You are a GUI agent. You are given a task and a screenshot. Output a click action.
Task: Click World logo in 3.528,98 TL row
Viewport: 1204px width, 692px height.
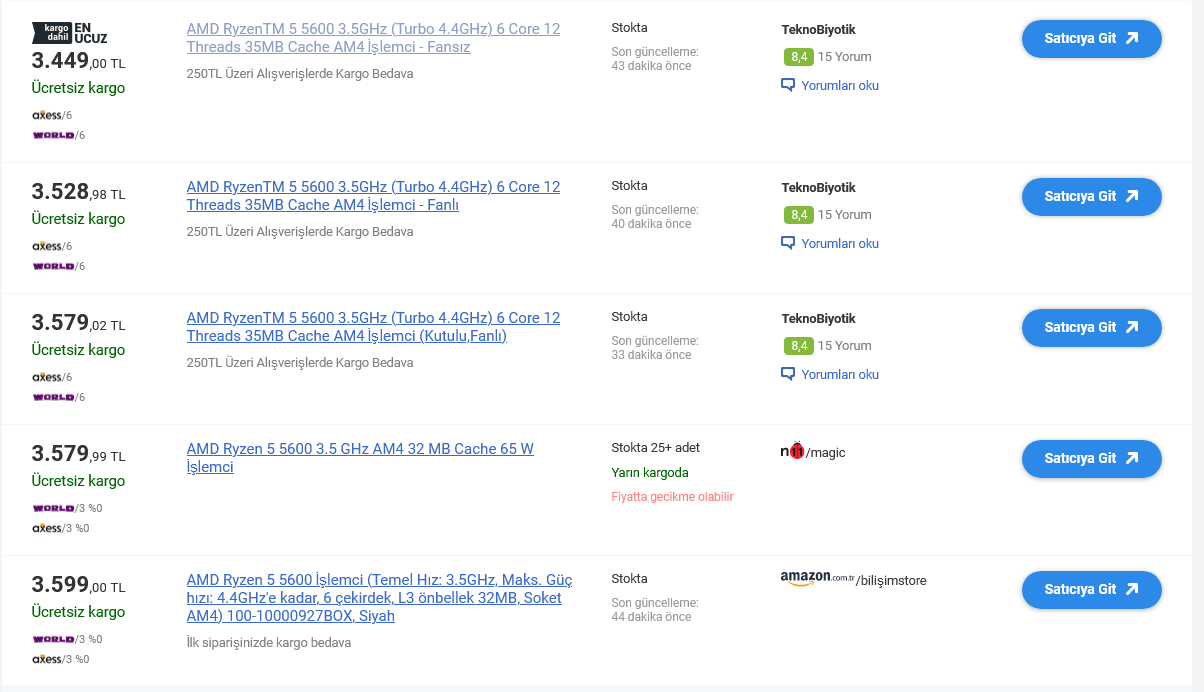click(x=53, y=266)
